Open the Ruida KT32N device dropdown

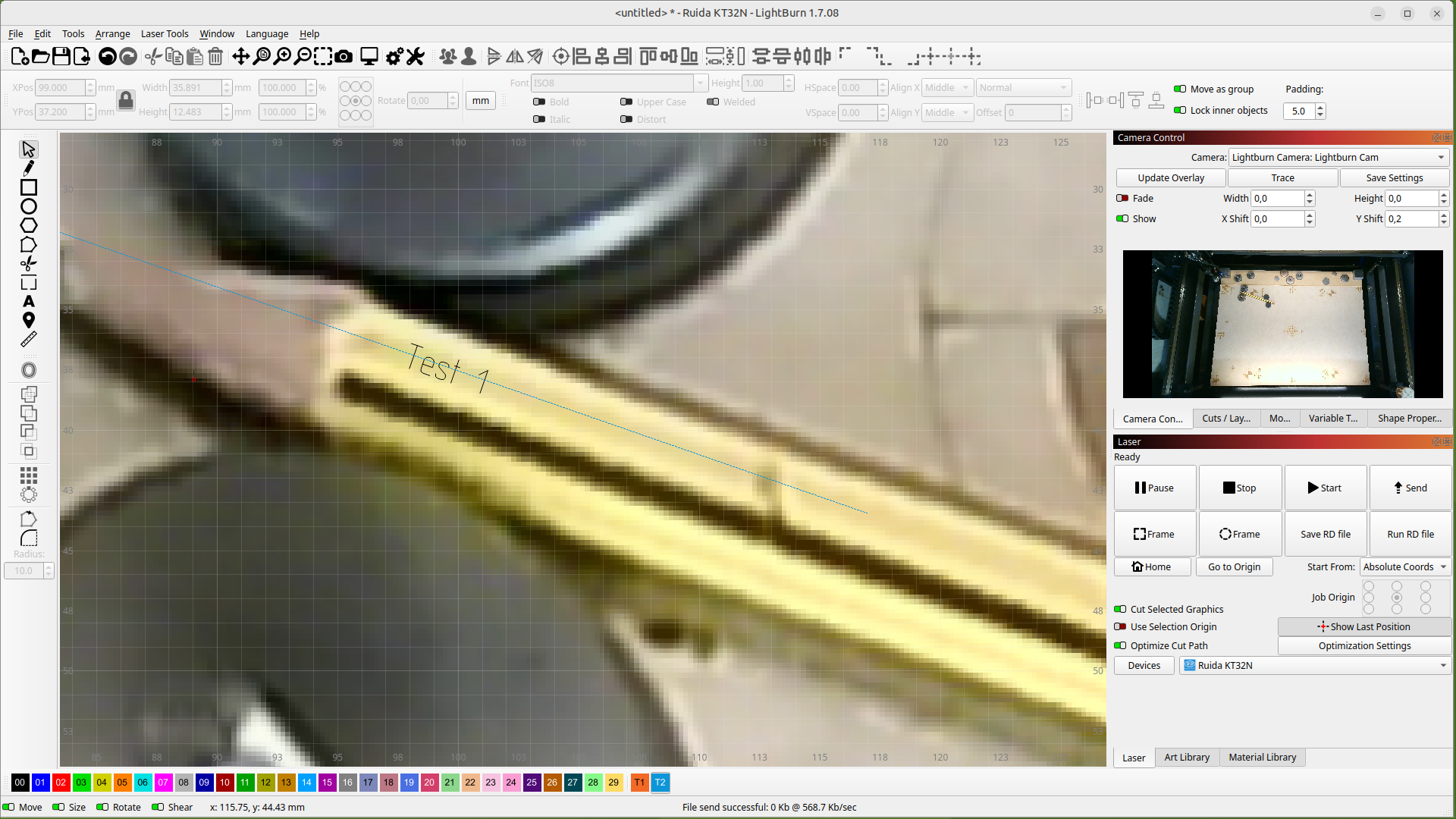1315,665
